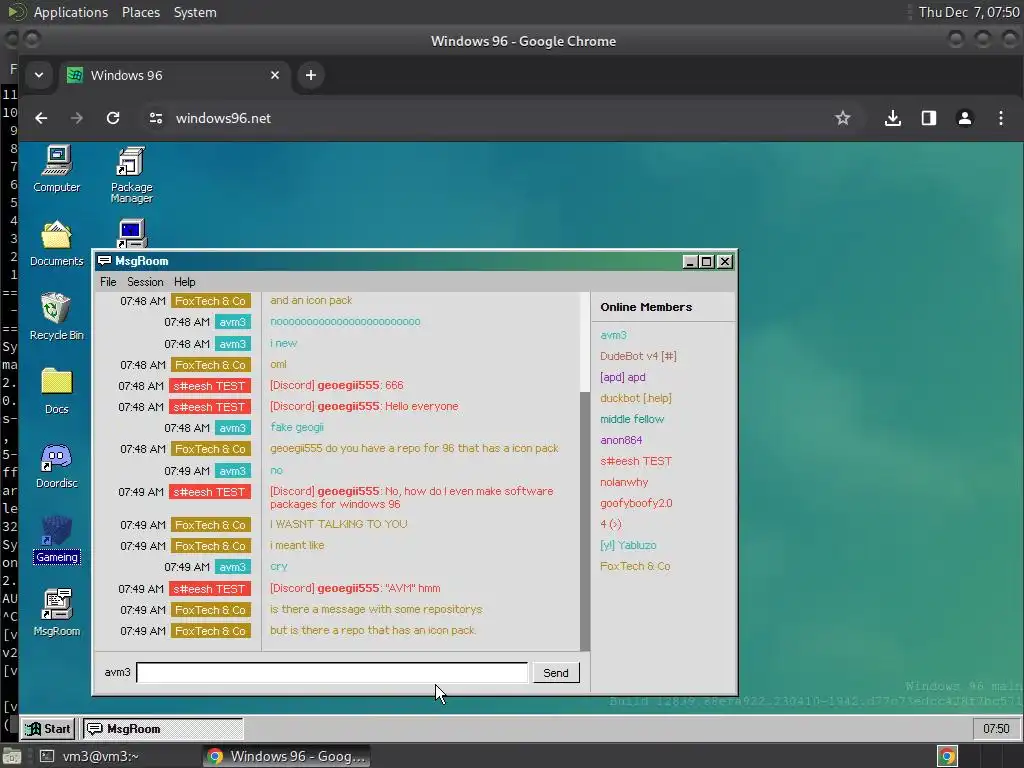1024x768 pixels.
Task: Select avm3 in Online Members
Action: point(613,335)
